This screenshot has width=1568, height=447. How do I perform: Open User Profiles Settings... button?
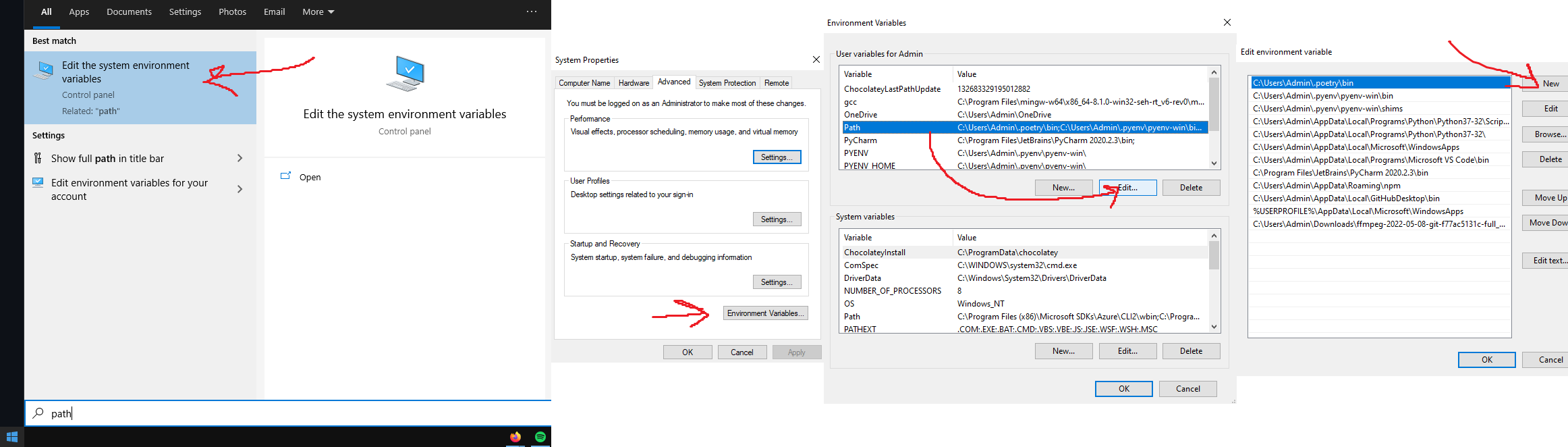pos(777,219)
